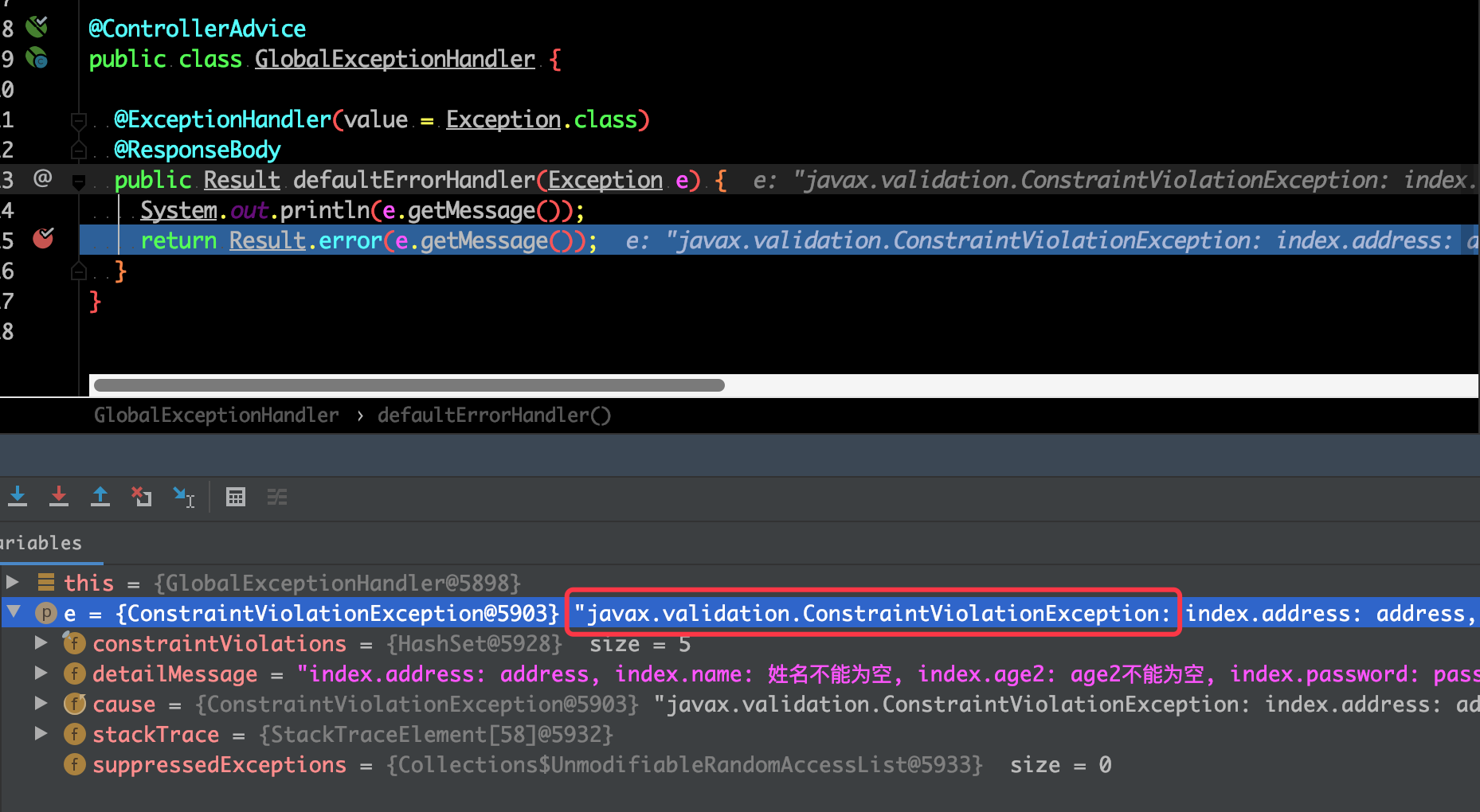
Task: Expand the cause field
Action: point(41,703)
